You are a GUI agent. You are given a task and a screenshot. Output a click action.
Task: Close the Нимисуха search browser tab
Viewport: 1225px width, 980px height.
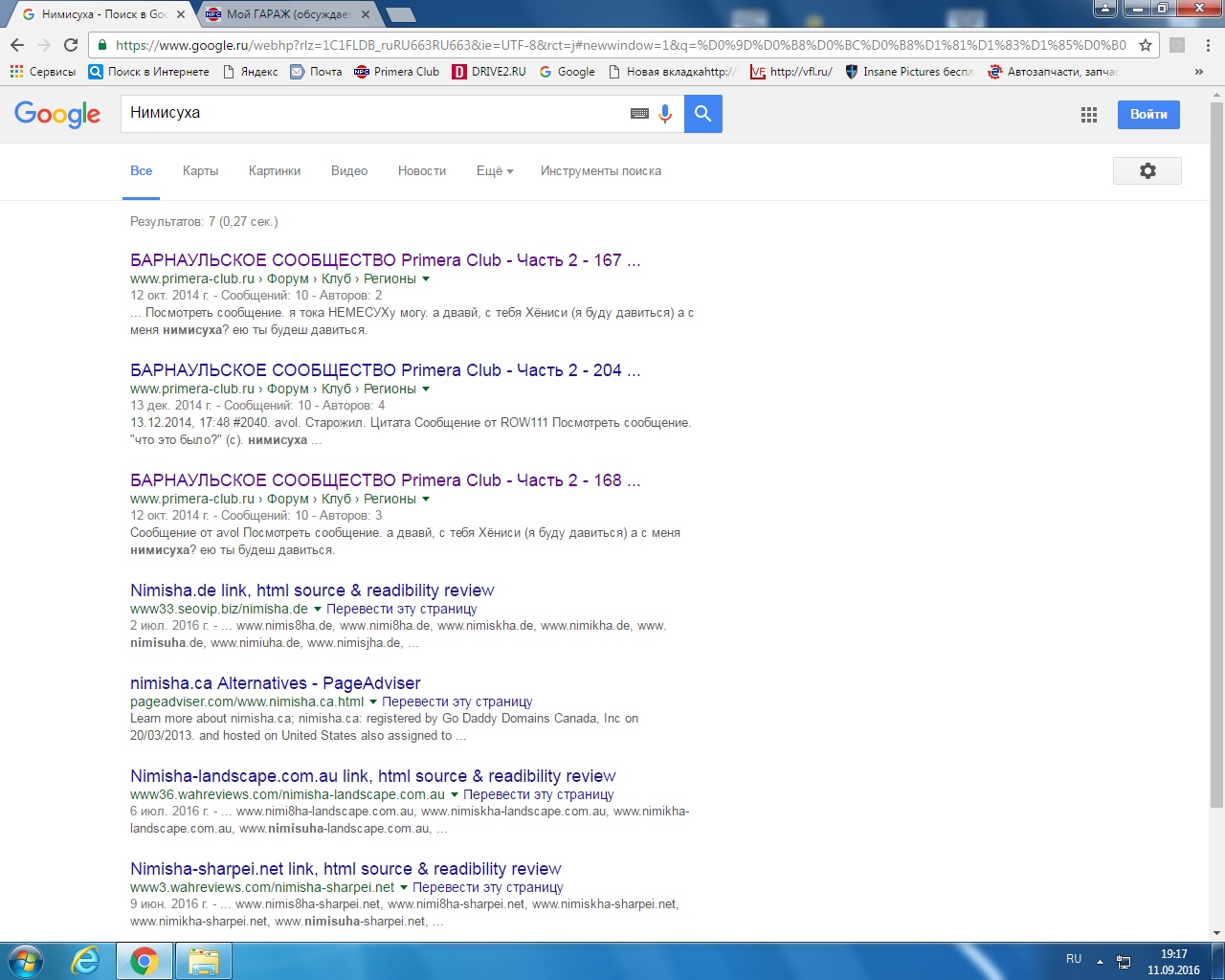coord(180,14)
